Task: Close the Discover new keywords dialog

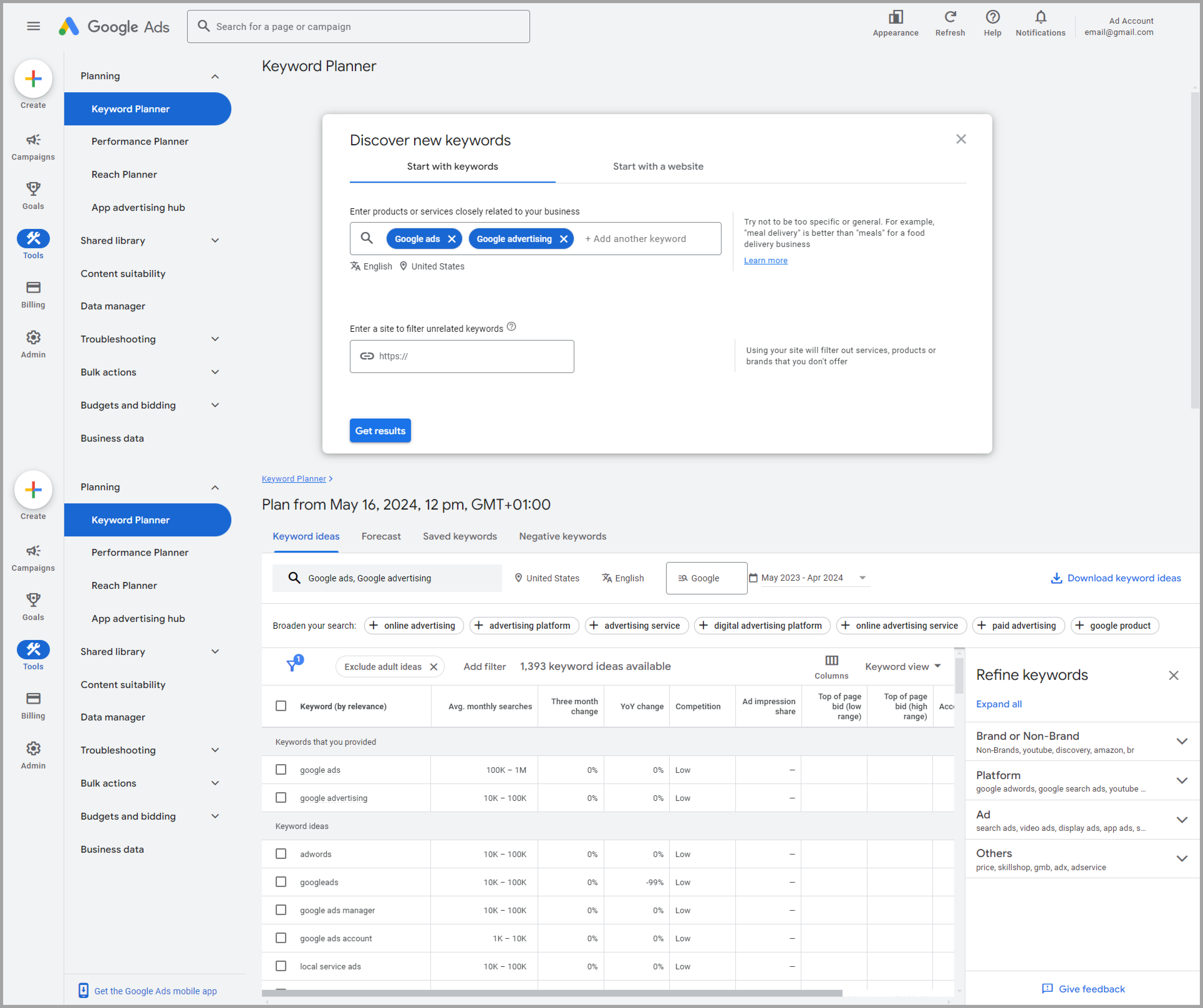Action: tap(961, 139)
